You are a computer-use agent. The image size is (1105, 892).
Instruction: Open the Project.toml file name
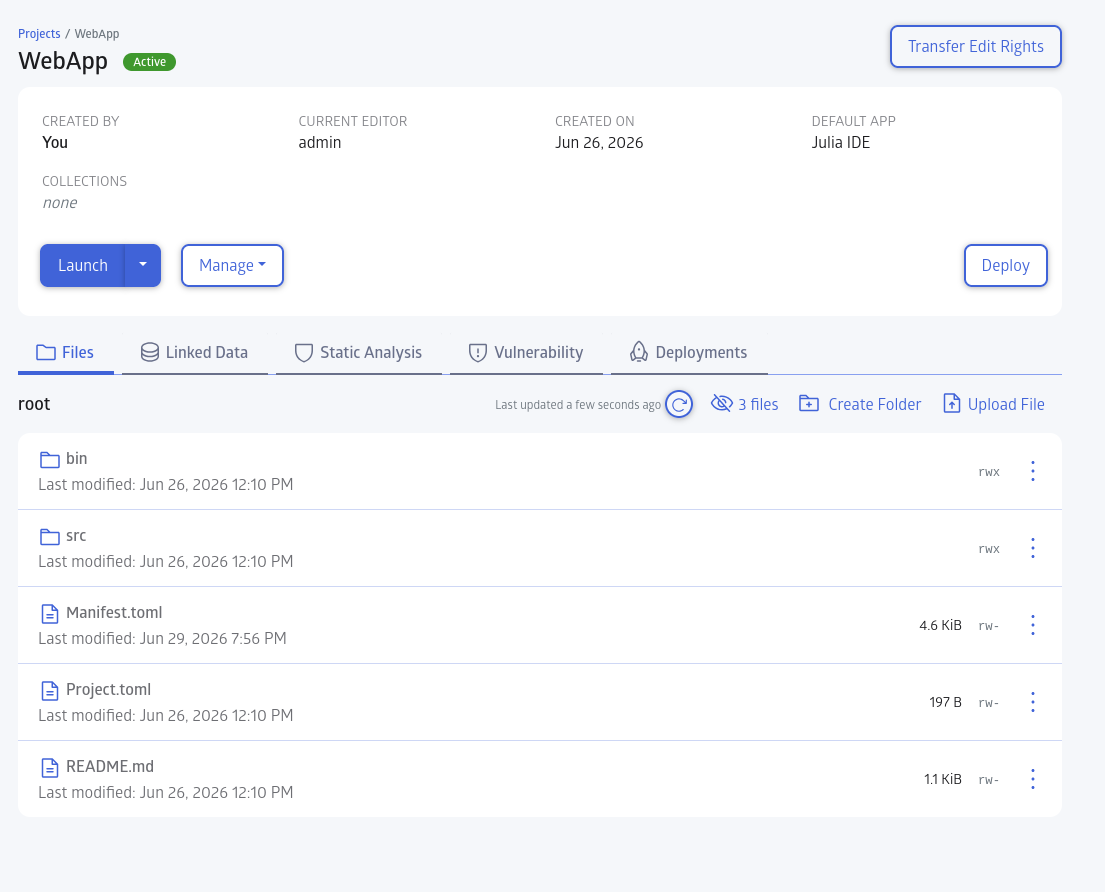(109, 689)
